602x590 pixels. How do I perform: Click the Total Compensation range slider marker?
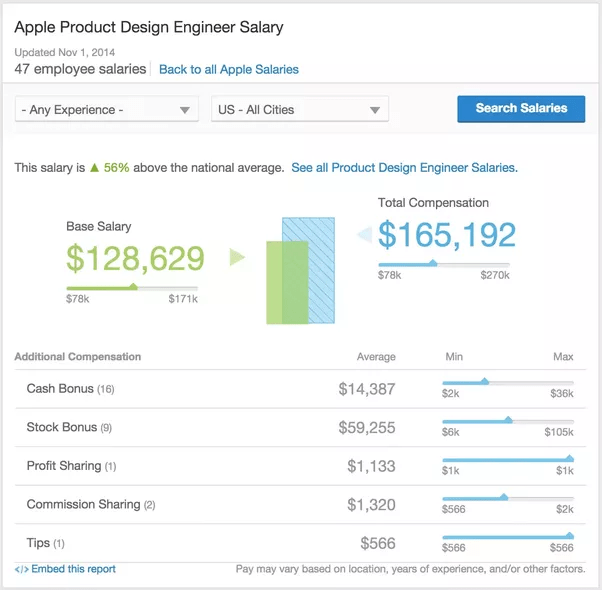433,263
